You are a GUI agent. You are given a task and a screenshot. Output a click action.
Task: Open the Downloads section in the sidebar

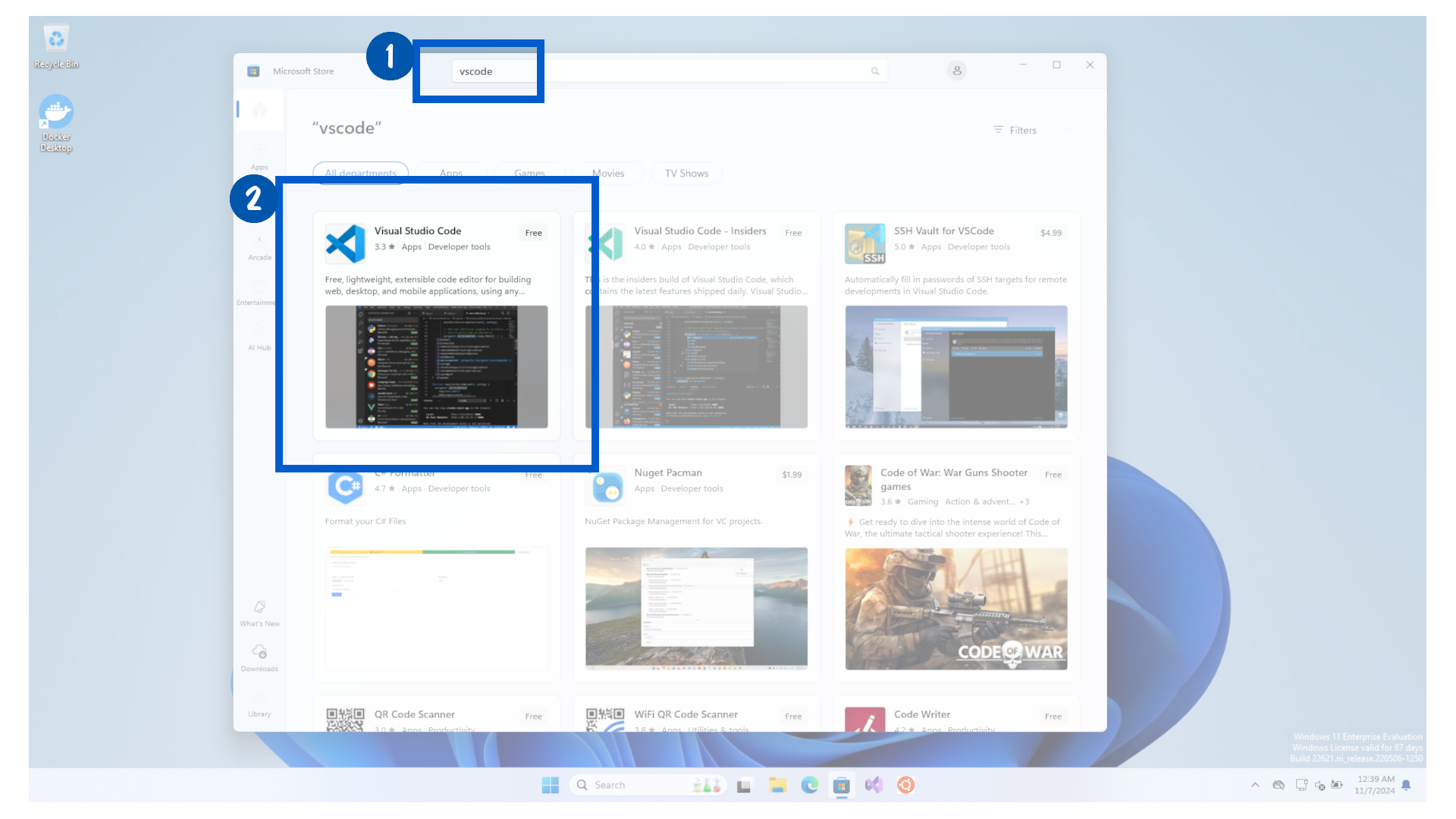point(259,658)
